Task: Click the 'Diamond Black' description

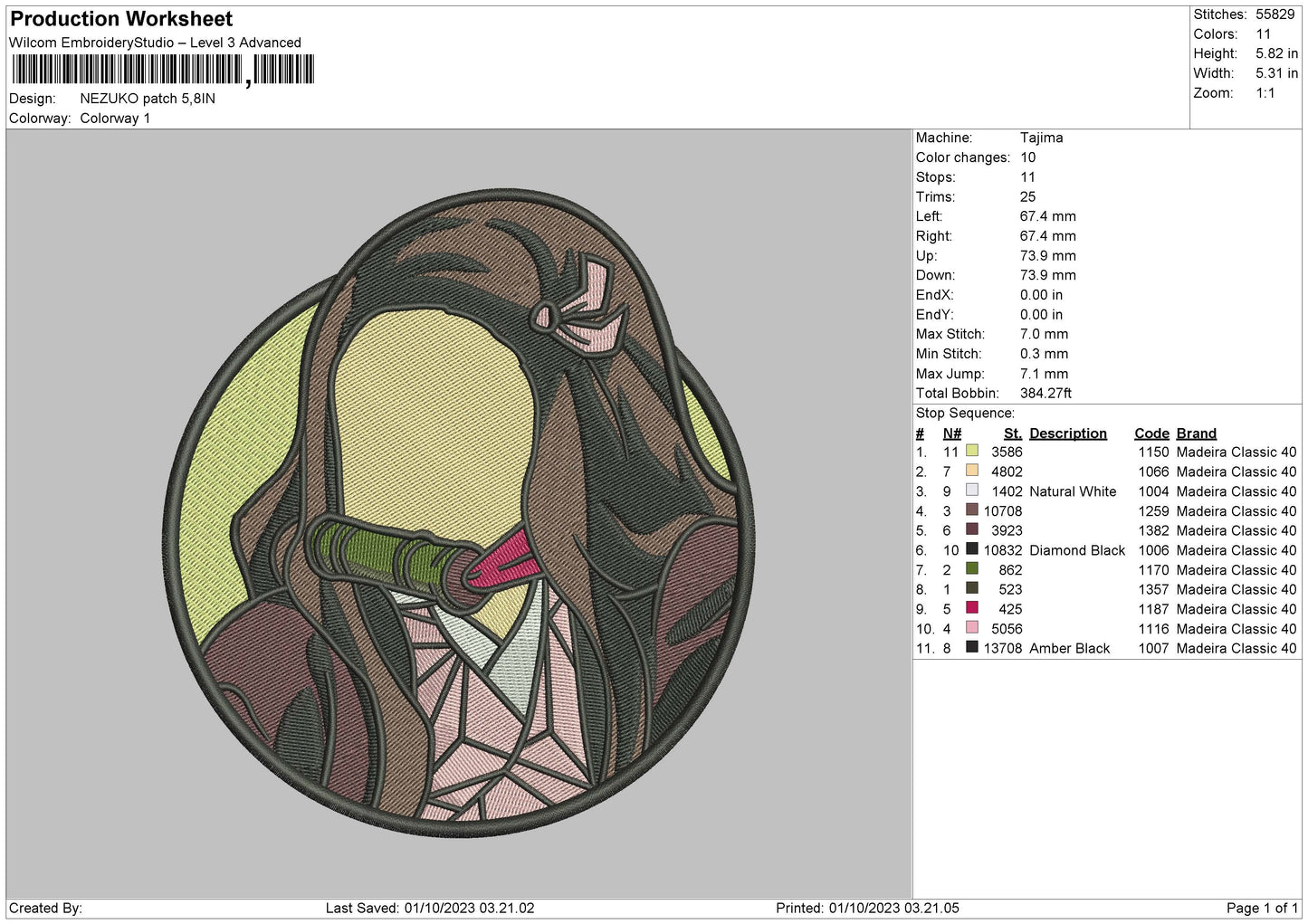Action: coord(1077,550)
